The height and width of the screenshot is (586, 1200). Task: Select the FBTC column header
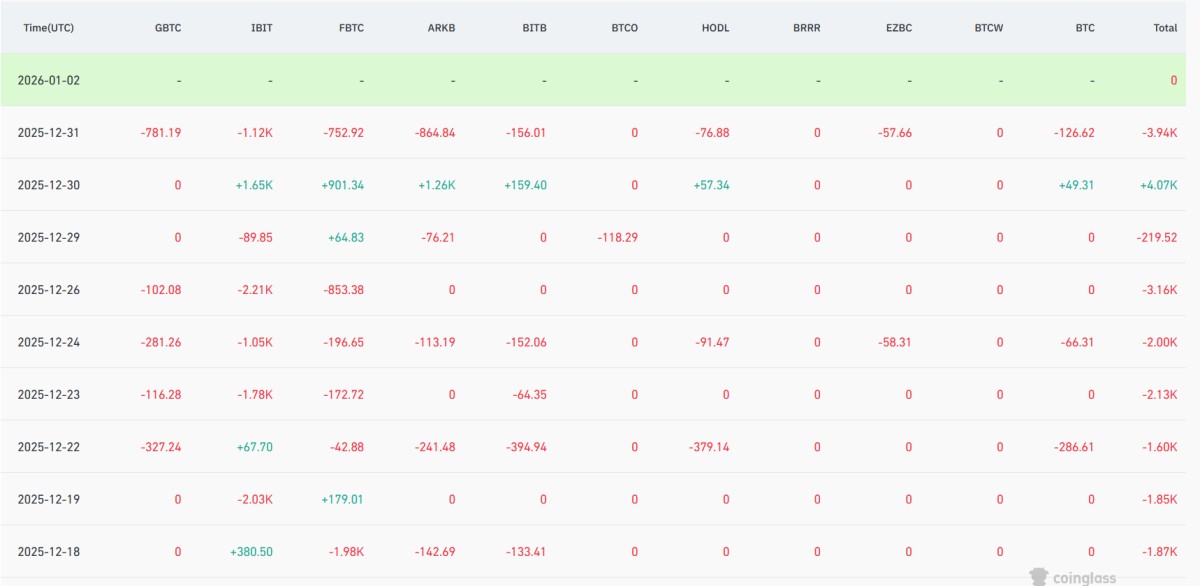350,28
